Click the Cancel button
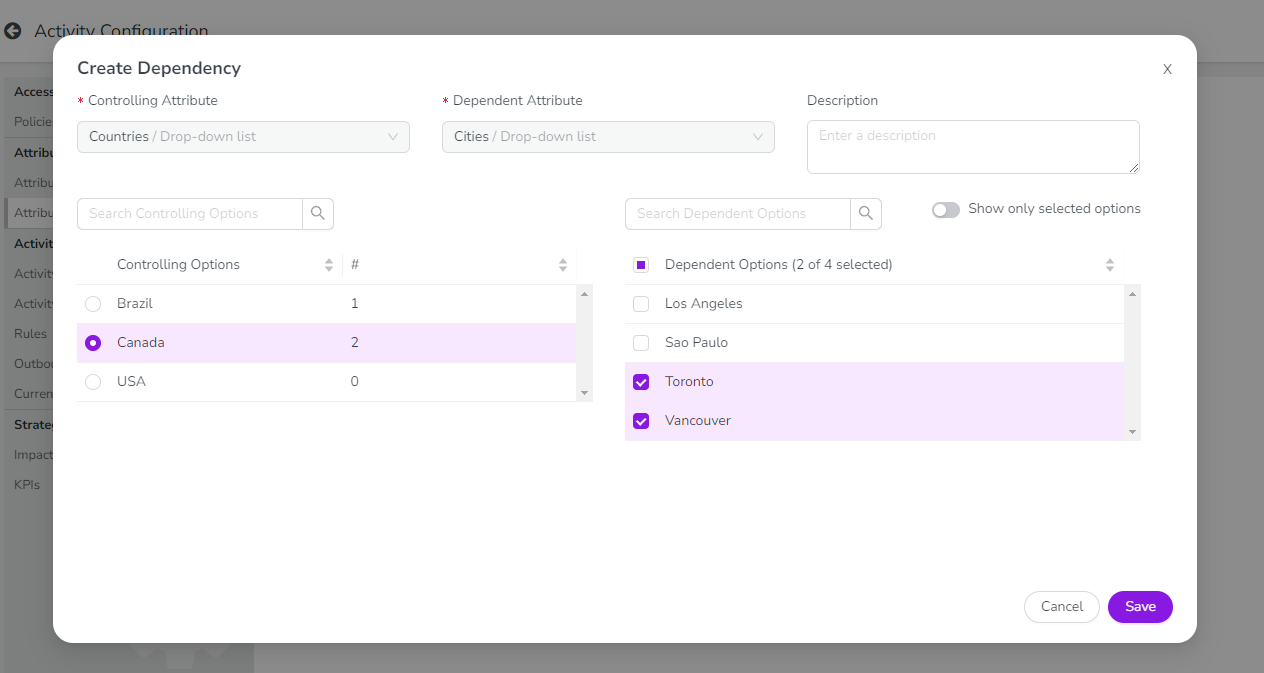 pyautogui.click(x=1061, y=607)
